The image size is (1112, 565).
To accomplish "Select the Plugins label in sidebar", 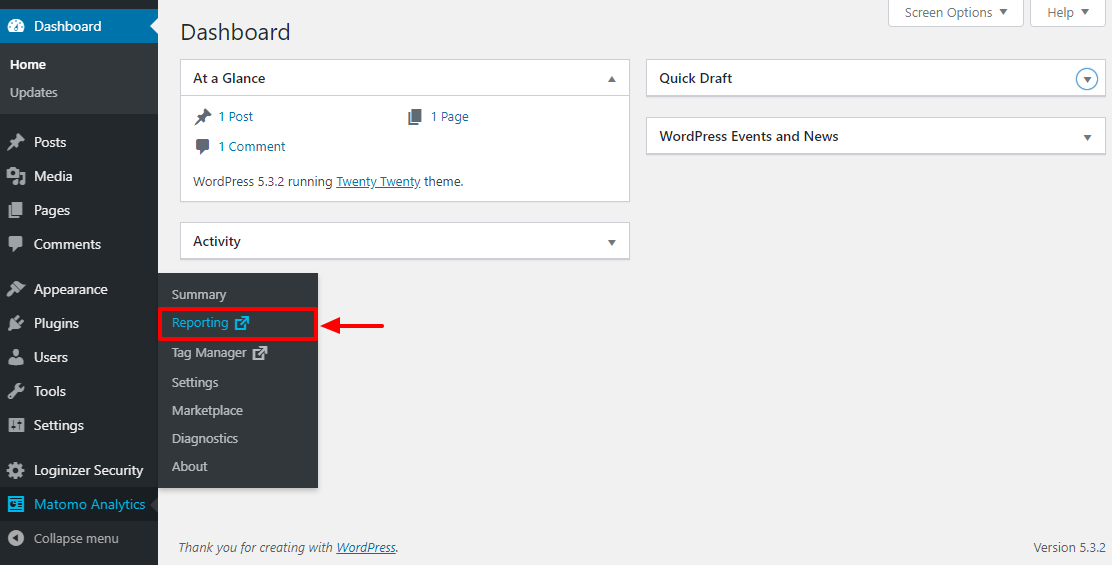I will coord(56,323).
